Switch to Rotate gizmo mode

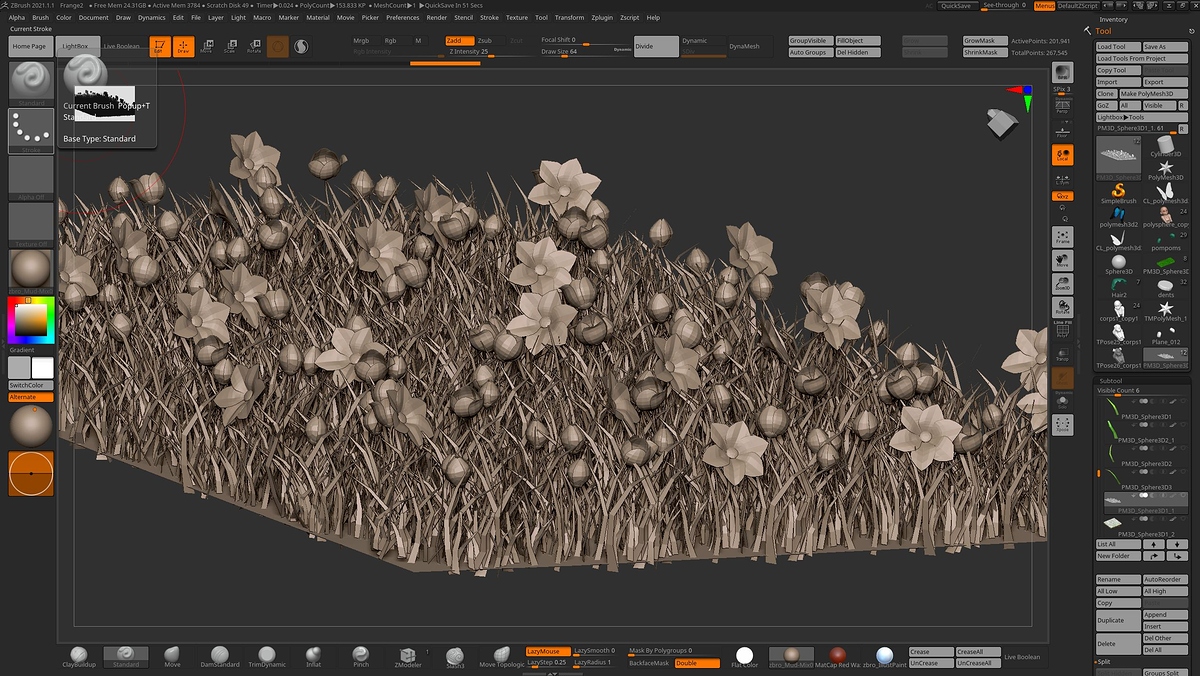pyautogui.click(x=254, y=47)
